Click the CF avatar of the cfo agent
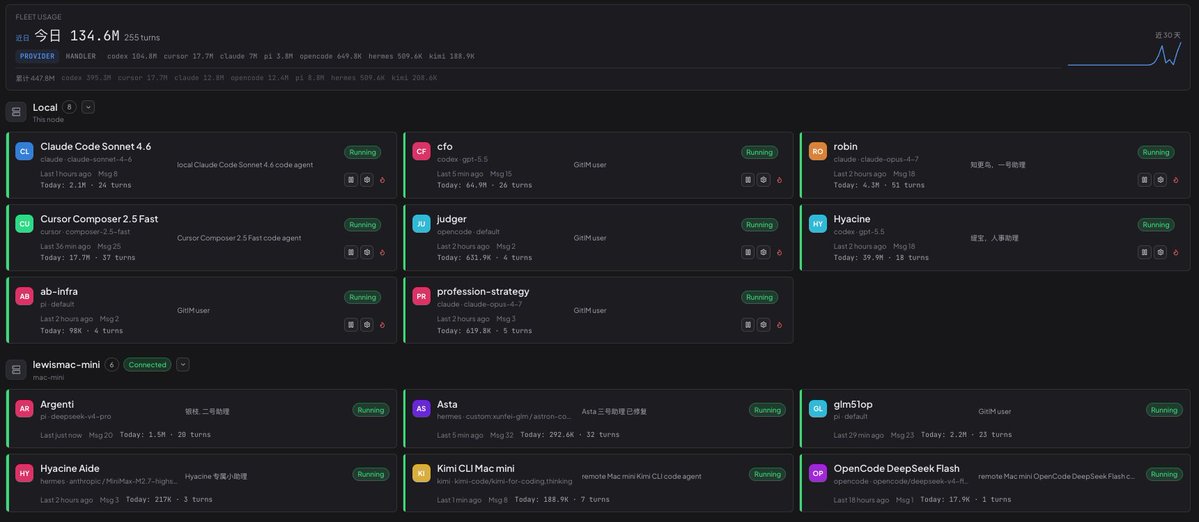The height and width of the screenshot is (522, 1199). (421, 151)
